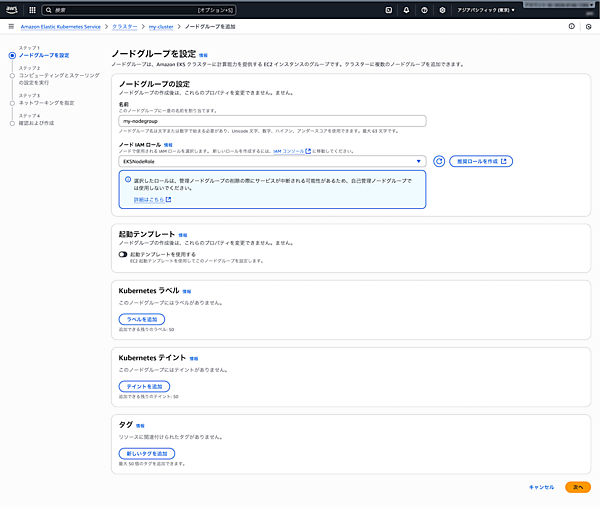Click the my-cluster breadcrumb item
This screenshot has width=600, height=520.
[161, 27]
